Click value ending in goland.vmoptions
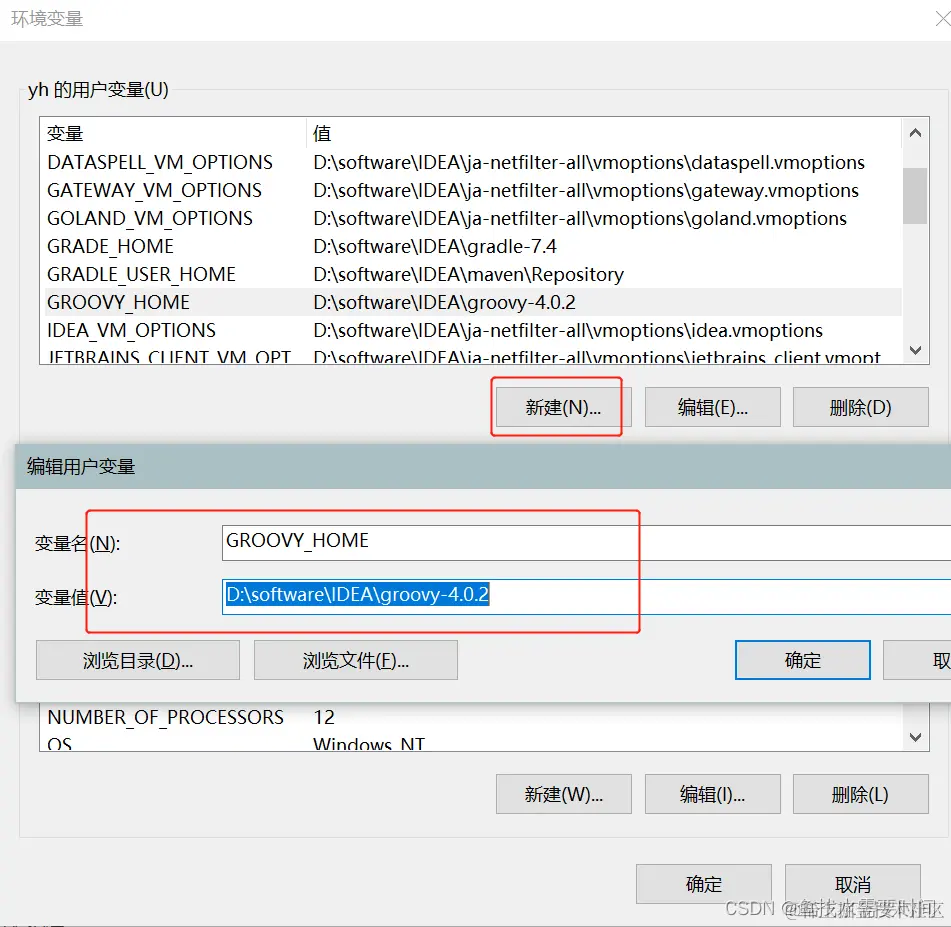This screenshot has height=927, width=951. click(x=580, y=218)
